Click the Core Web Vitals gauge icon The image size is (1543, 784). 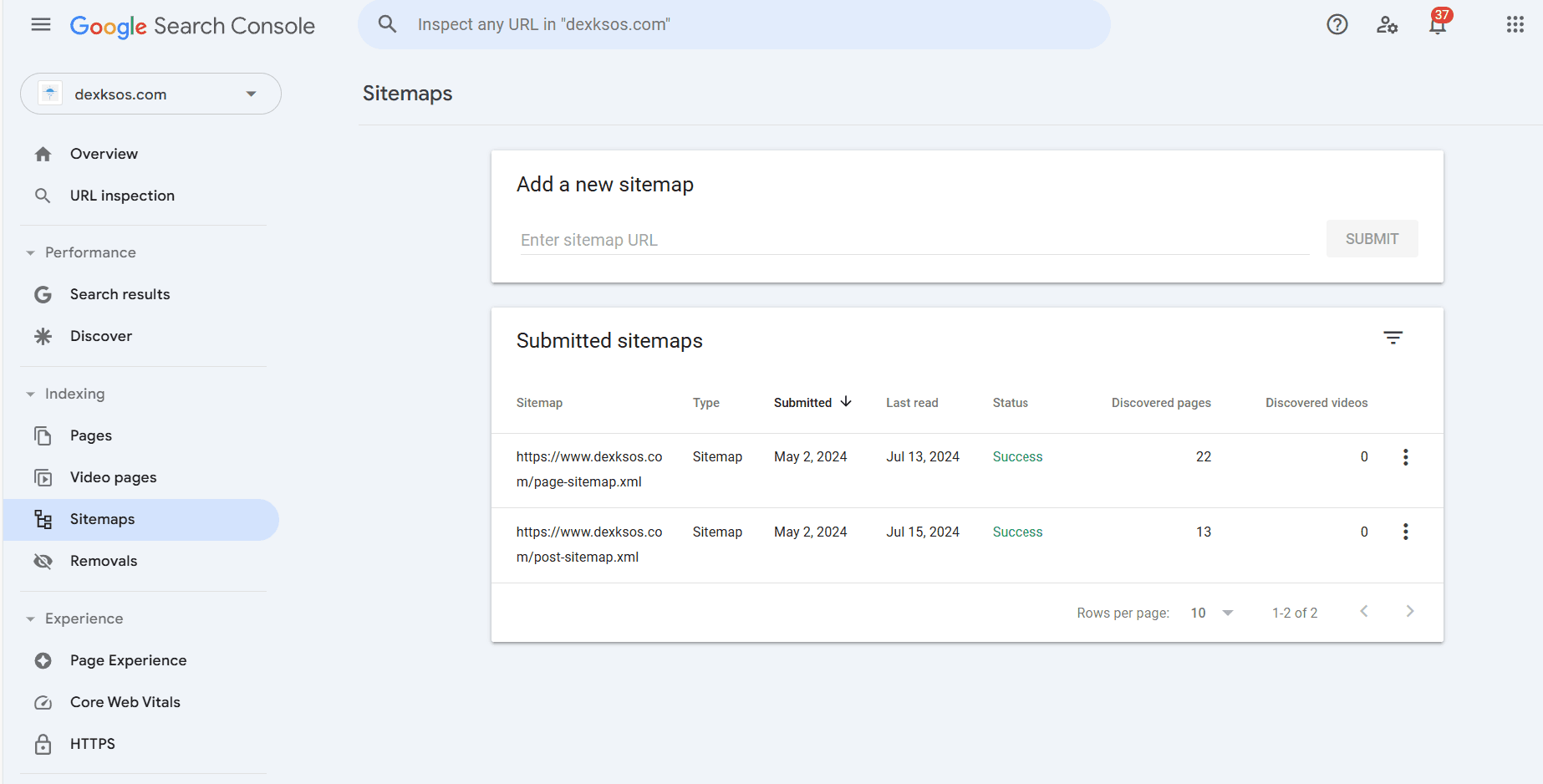pyautogui.click(x=43, y=702)
